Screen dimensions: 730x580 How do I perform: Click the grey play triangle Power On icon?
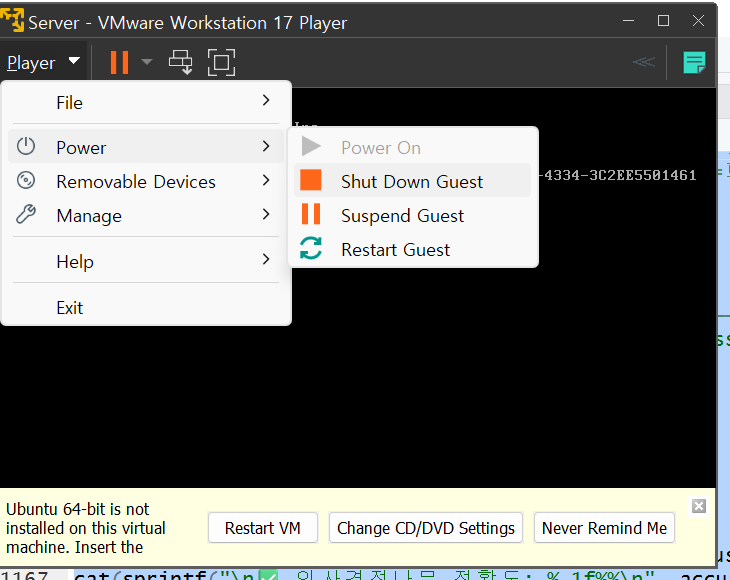point(311,146)
